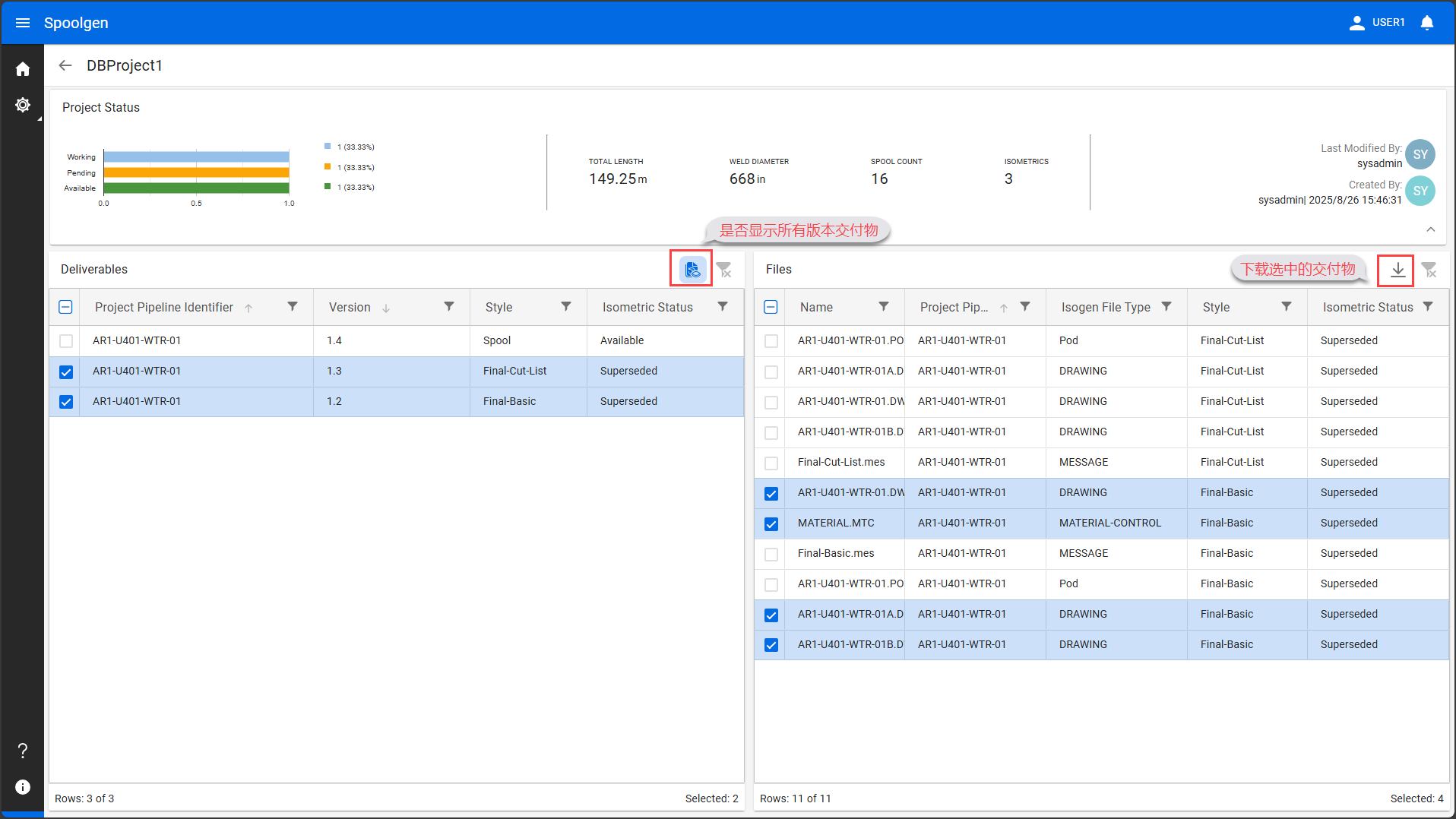1456x819 pixels.
Task: Click the back arrow beside DBProject1
Action: tap(65, 65)
